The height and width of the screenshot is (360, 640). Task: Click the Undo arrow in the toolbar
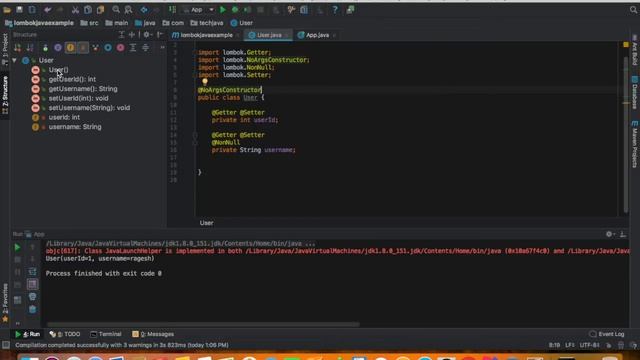(48, 10)
